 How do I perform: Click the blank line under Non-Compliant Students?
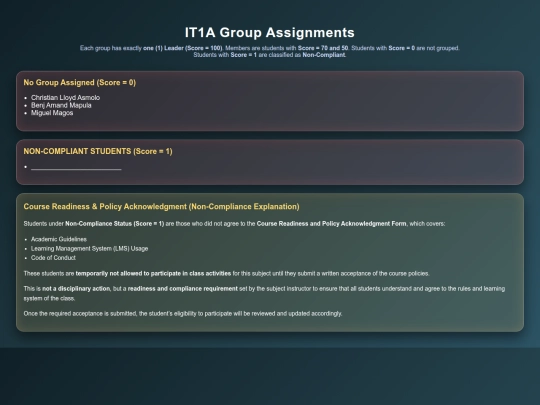[76, 168]
